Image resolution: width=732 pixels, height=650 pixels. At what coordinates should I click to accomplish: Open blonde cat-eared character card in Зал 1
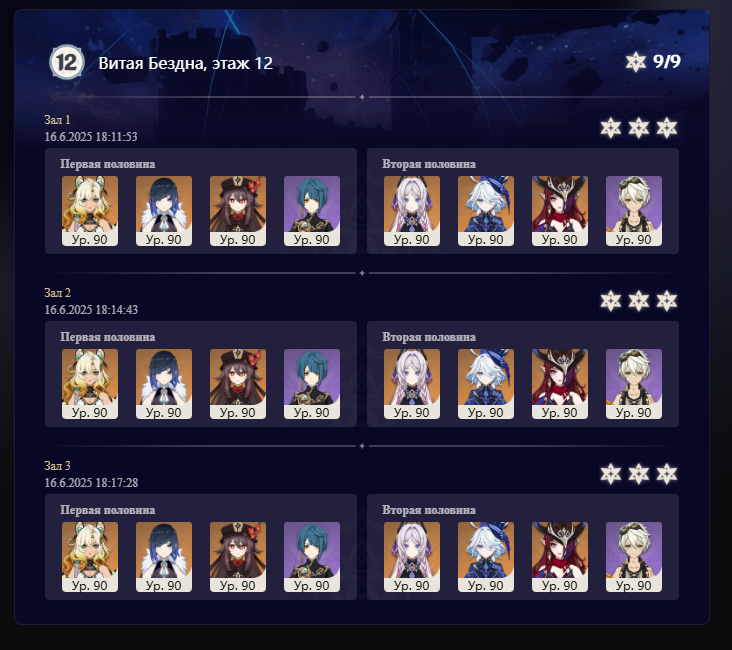point(90,211)
